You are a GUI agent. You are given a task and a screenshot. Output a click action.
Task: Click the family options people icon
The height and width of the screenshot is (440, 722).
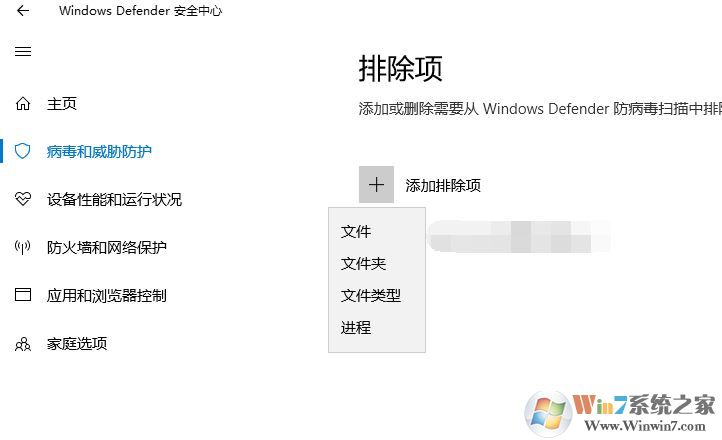[23, 344]
